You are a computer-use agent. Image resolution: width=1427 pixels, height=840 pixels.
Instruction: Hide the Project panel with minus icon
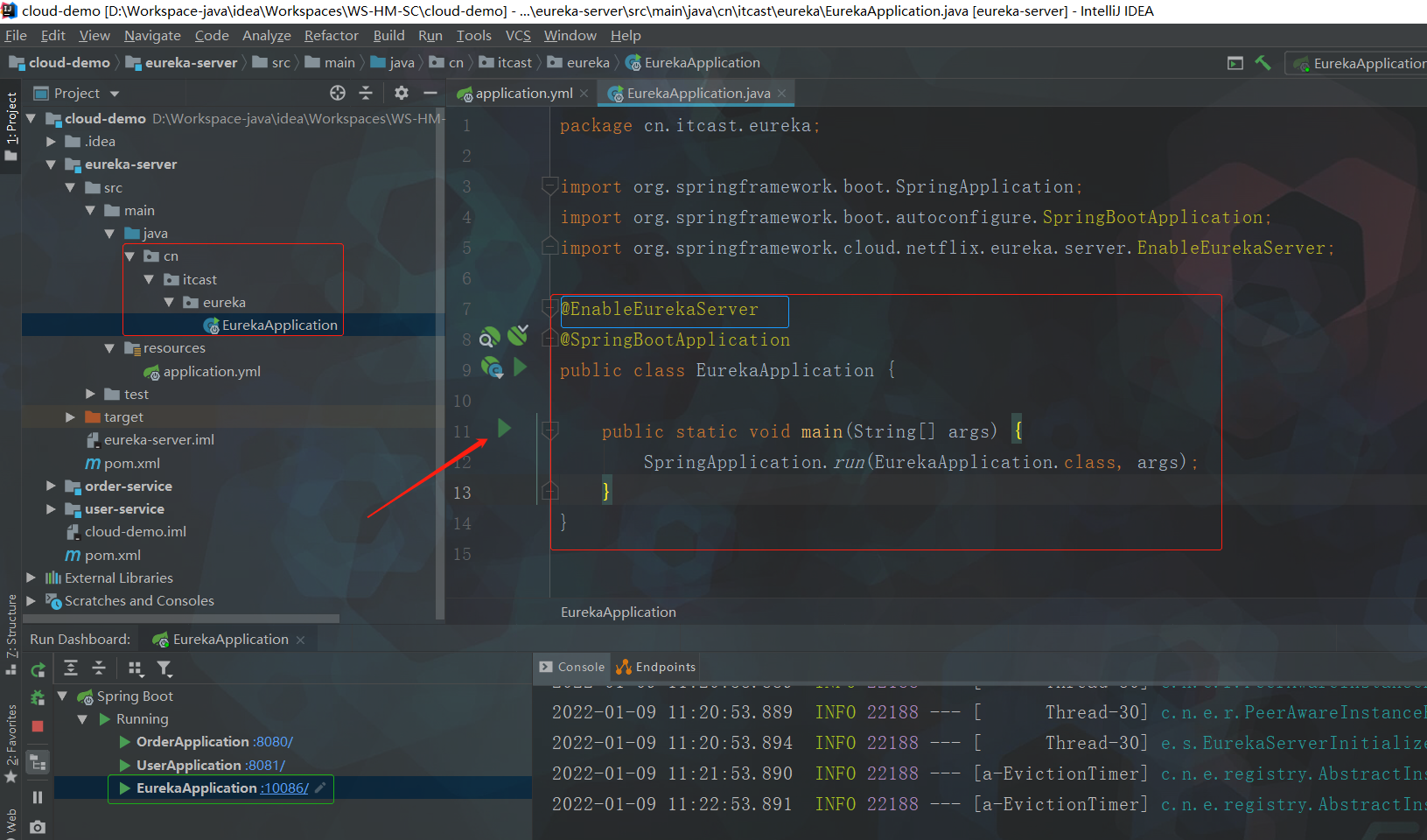click(430, 93)
